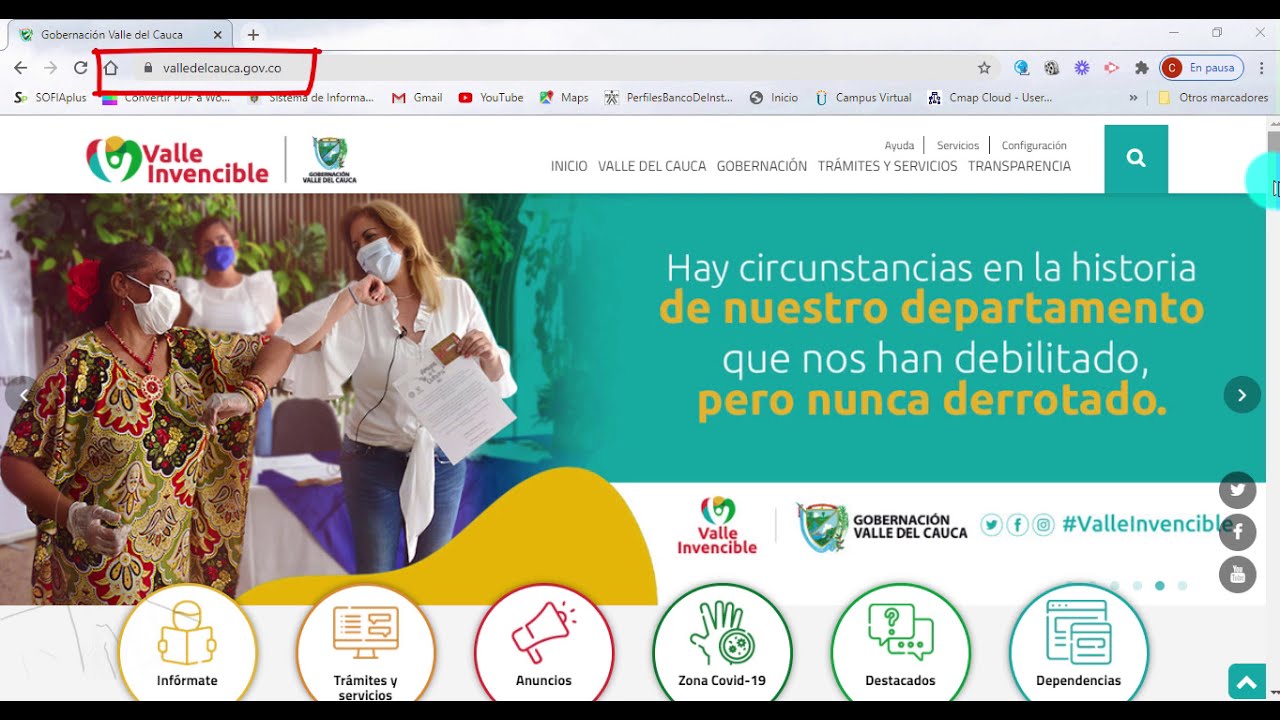
Task: Open the floating YouTube share icon
Action: tap(1238, 574)
